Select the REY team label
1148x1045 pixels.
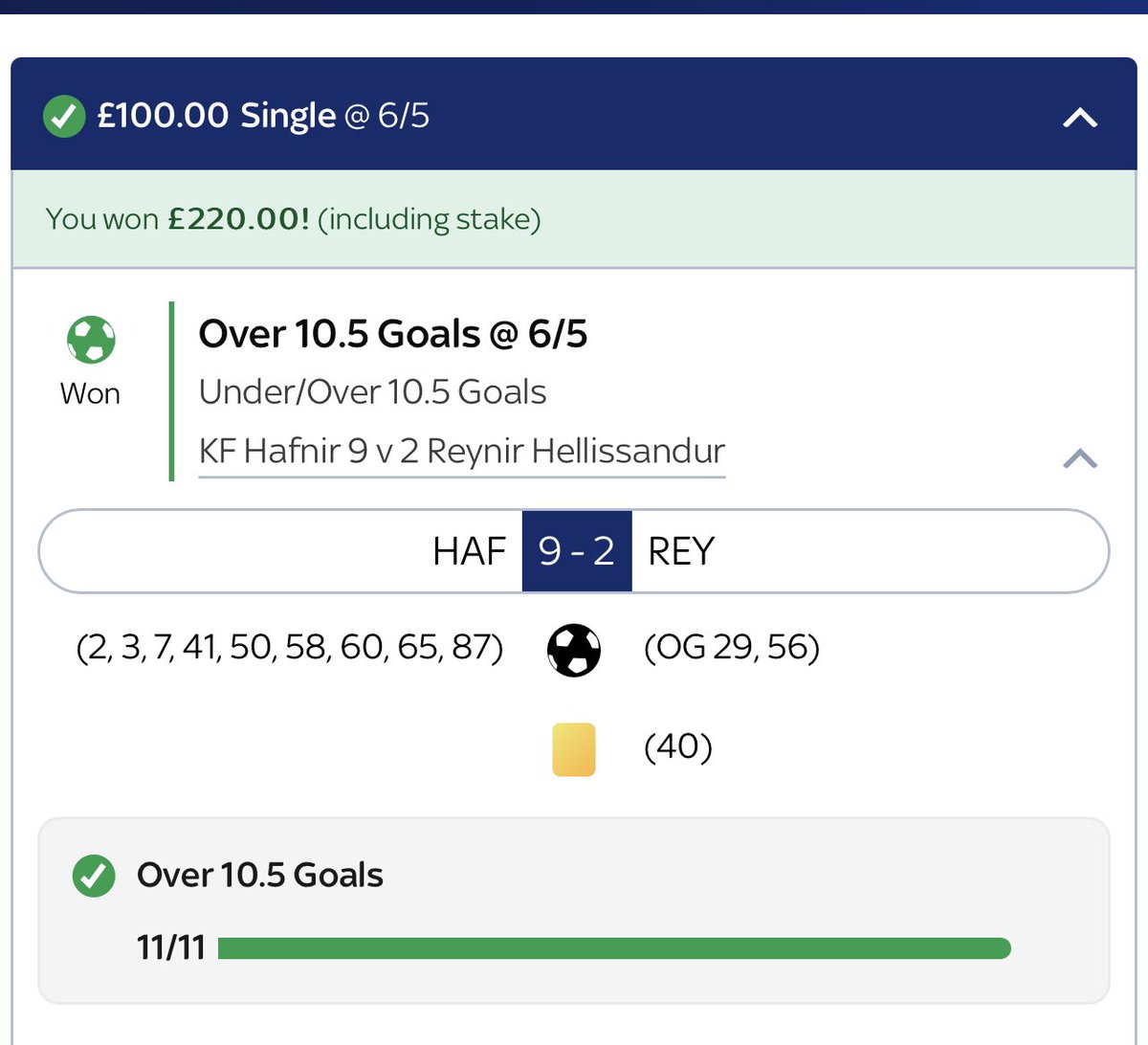[x=681, y=551]
